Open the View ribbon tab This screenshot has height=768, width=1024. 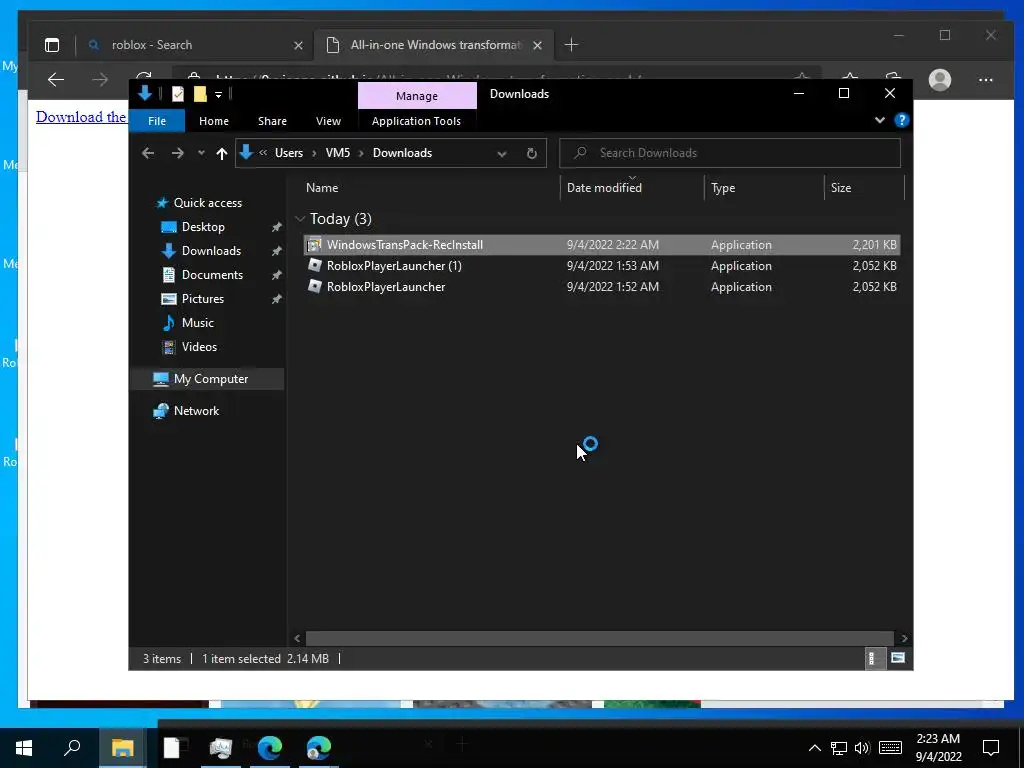coord(328,121)
